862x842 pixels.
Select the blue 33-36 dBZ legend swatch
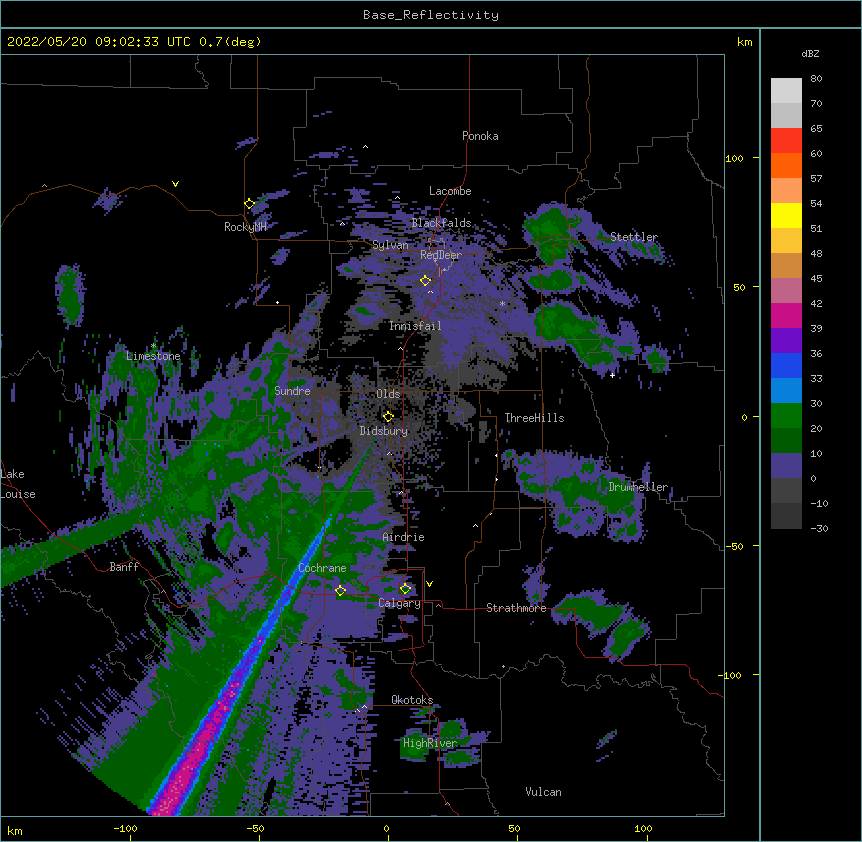(x=786, y=365)
